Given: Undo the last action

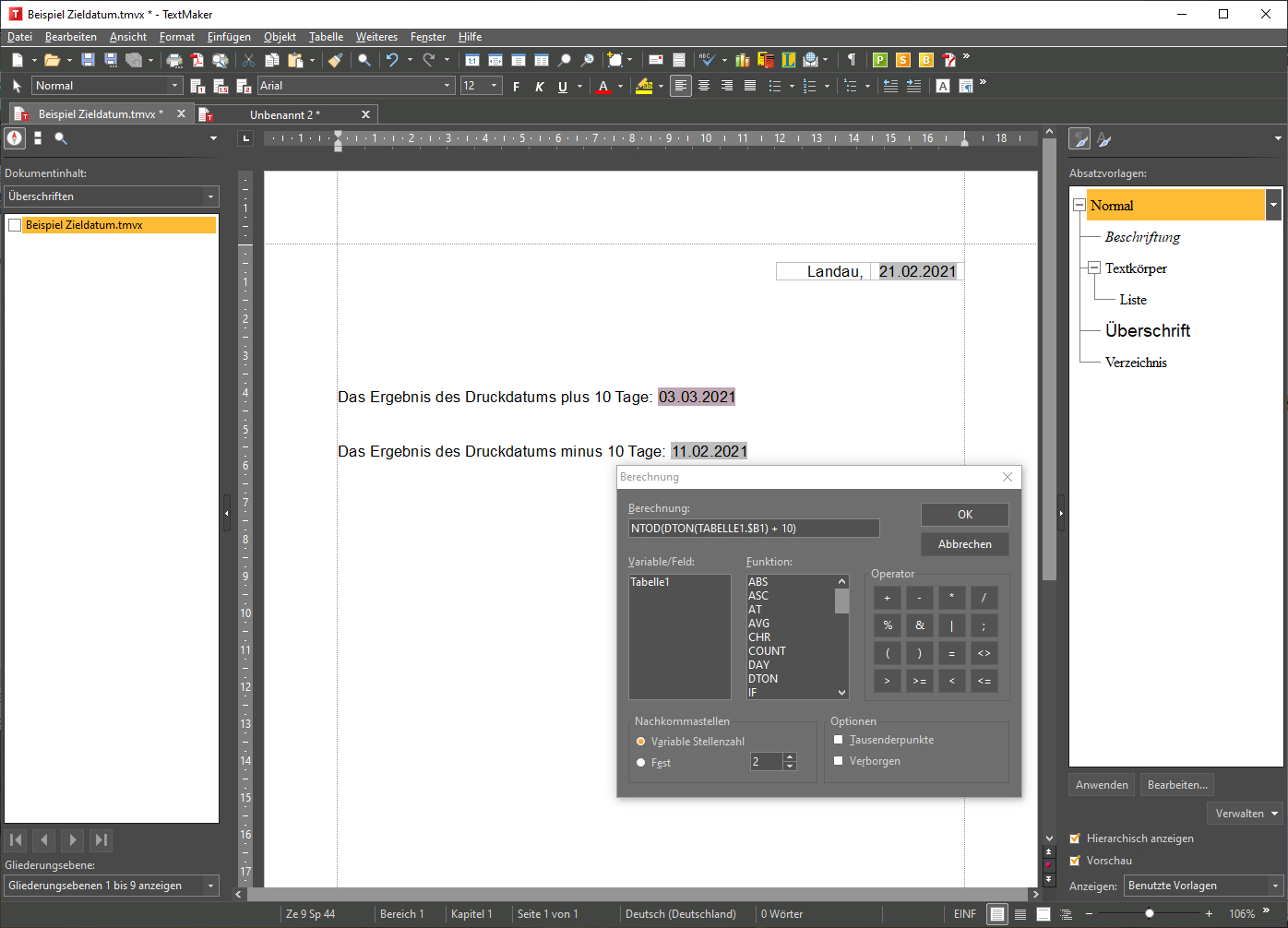Looking at the screenshot, I should 392,60.
